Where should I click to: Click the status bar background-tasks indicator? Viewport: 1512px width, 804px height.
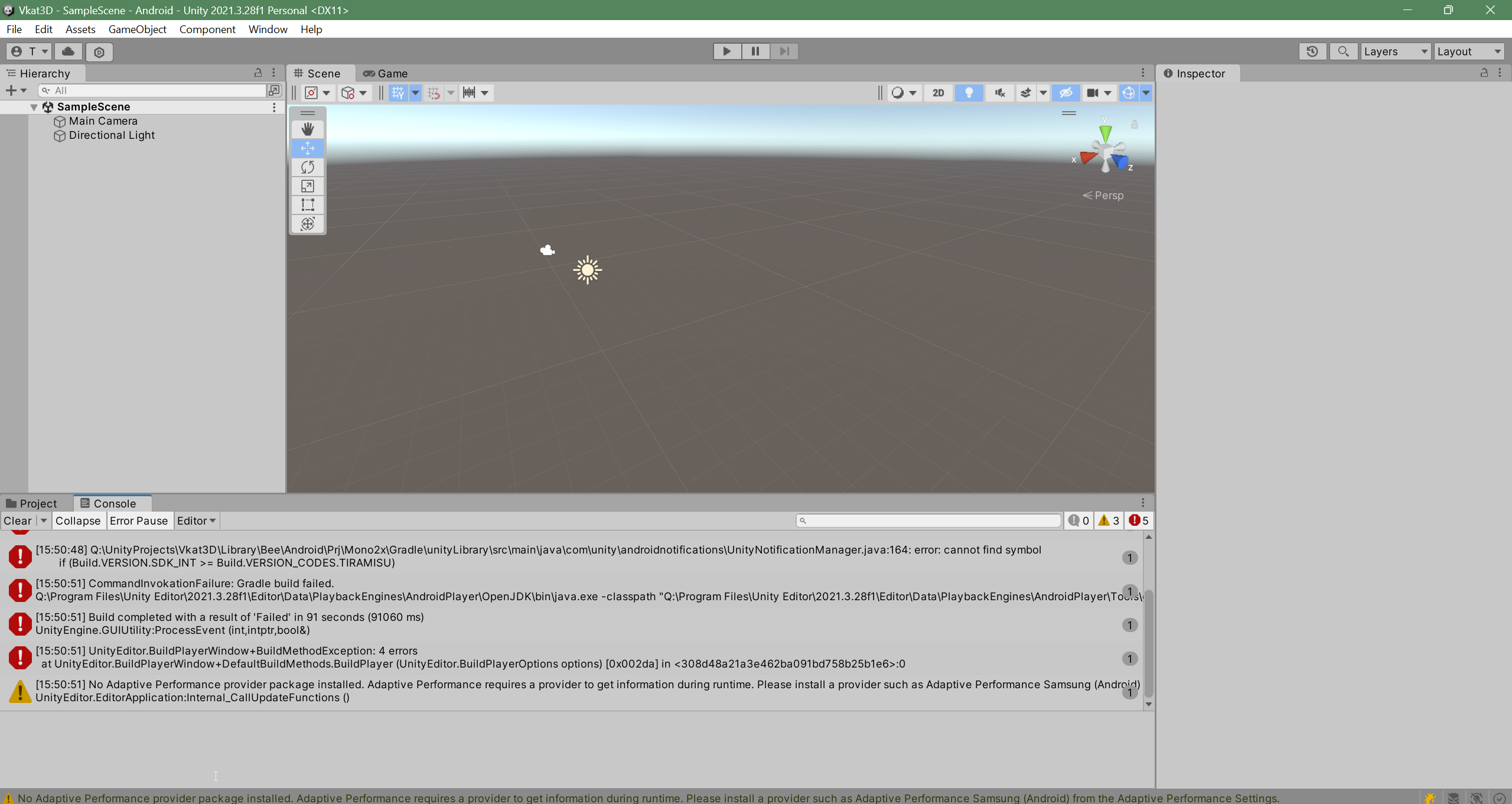click(1499, 798)
